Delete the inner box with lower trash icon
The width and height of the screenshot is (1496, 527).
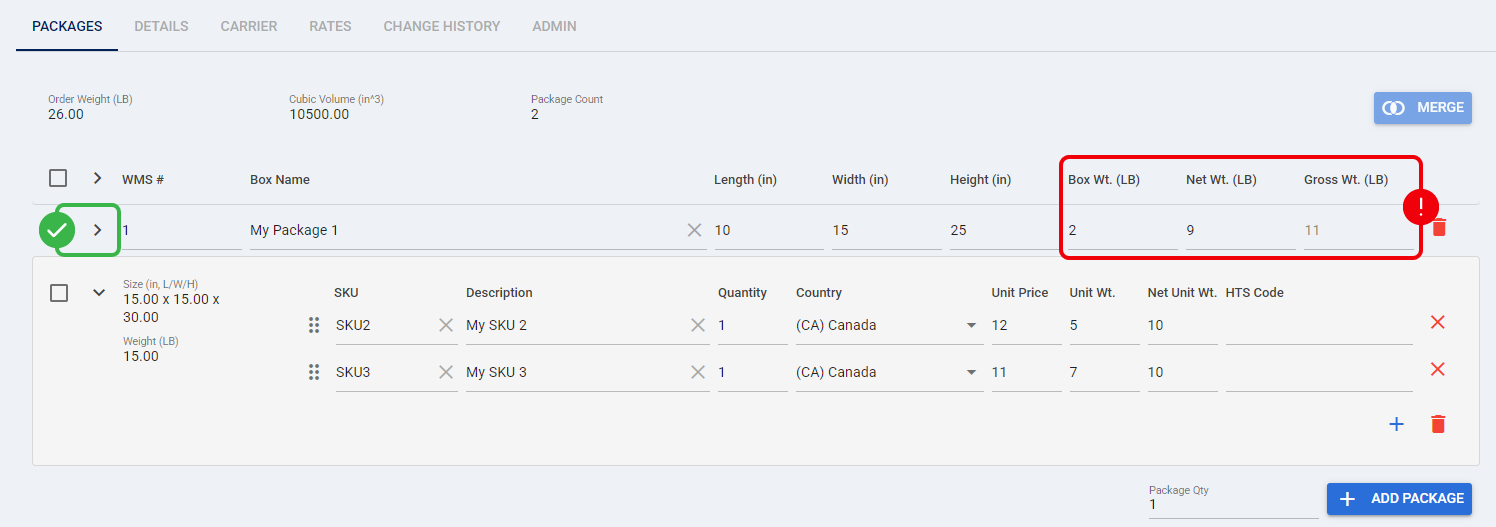pos(1438,424)
